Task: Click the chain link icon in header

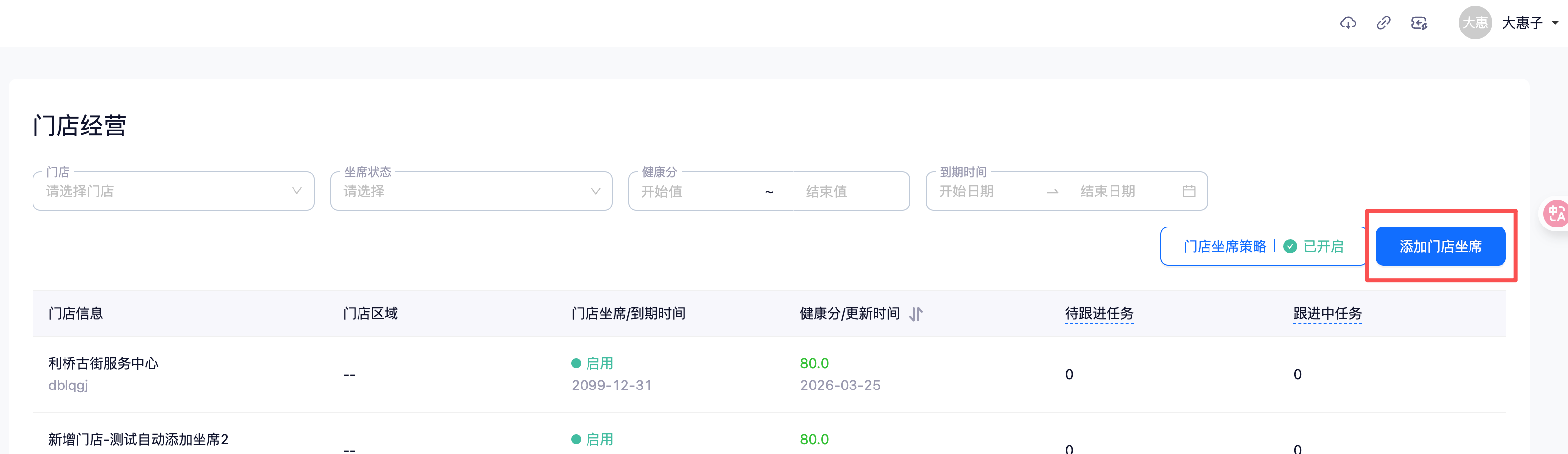Action: pyautogui.click(x=1383, y=23)
